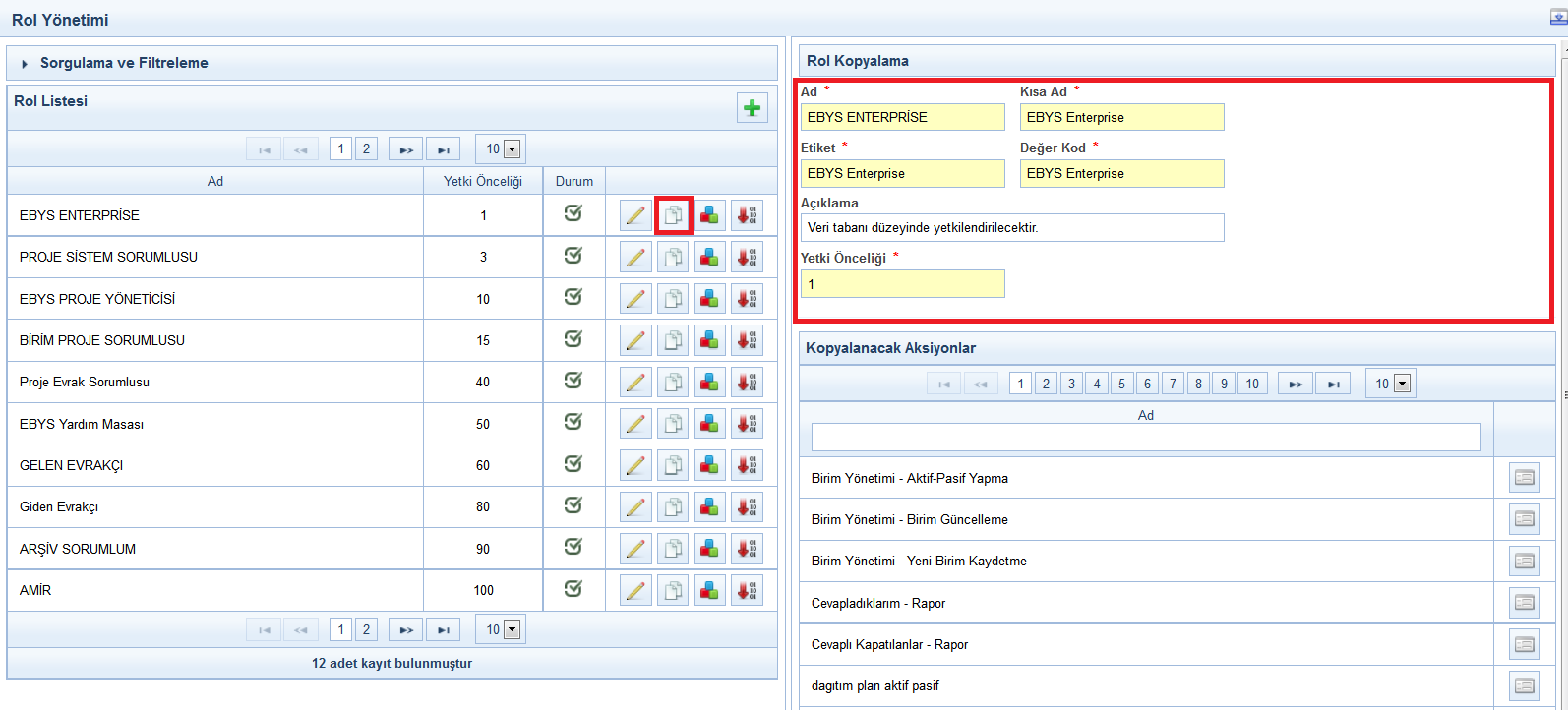
Task: Click the Yetki Önceliği input field
Action: coord(903,284)
